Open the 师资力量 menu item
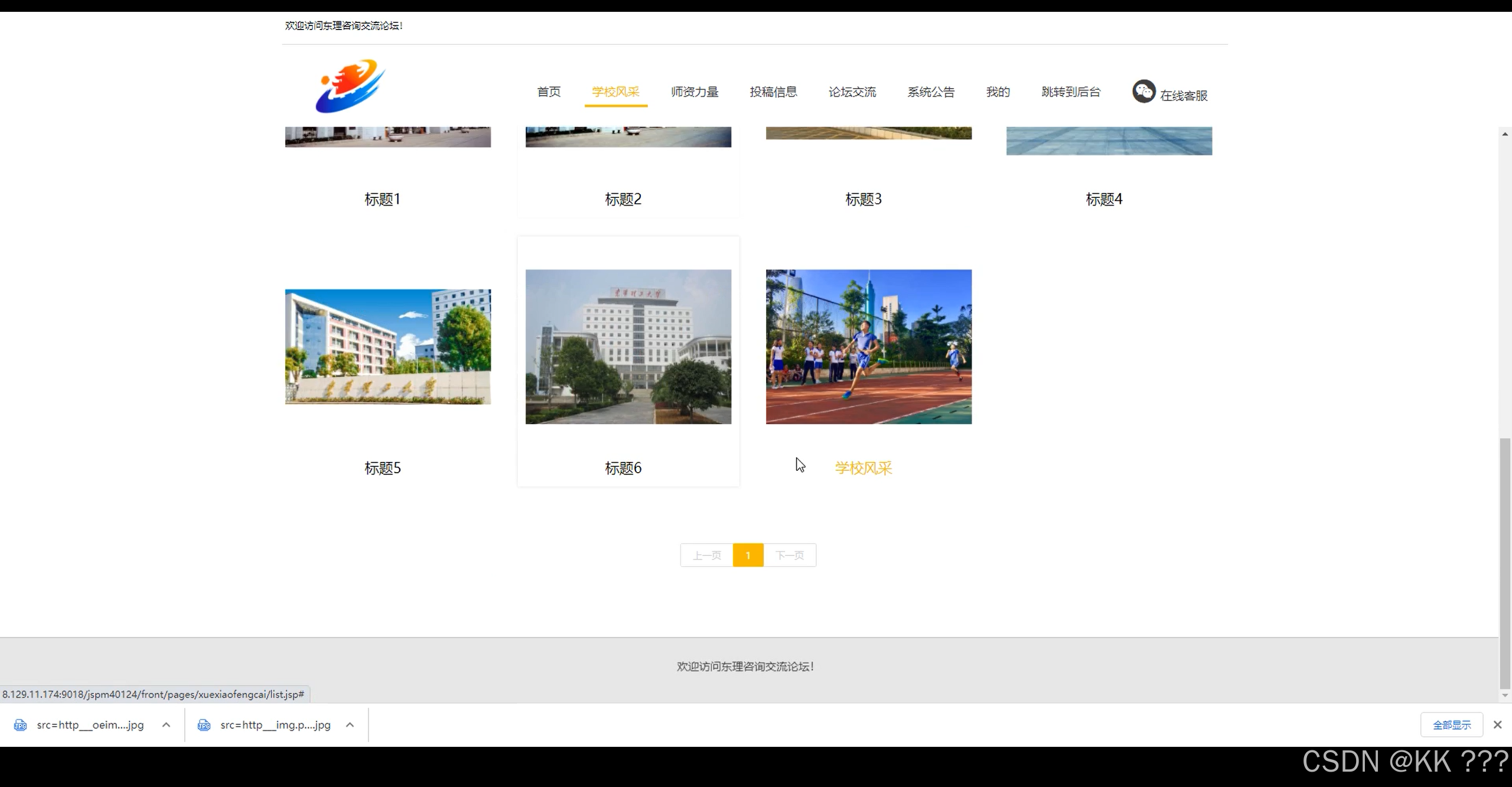Screen dimensions: 1512x787 695,92
